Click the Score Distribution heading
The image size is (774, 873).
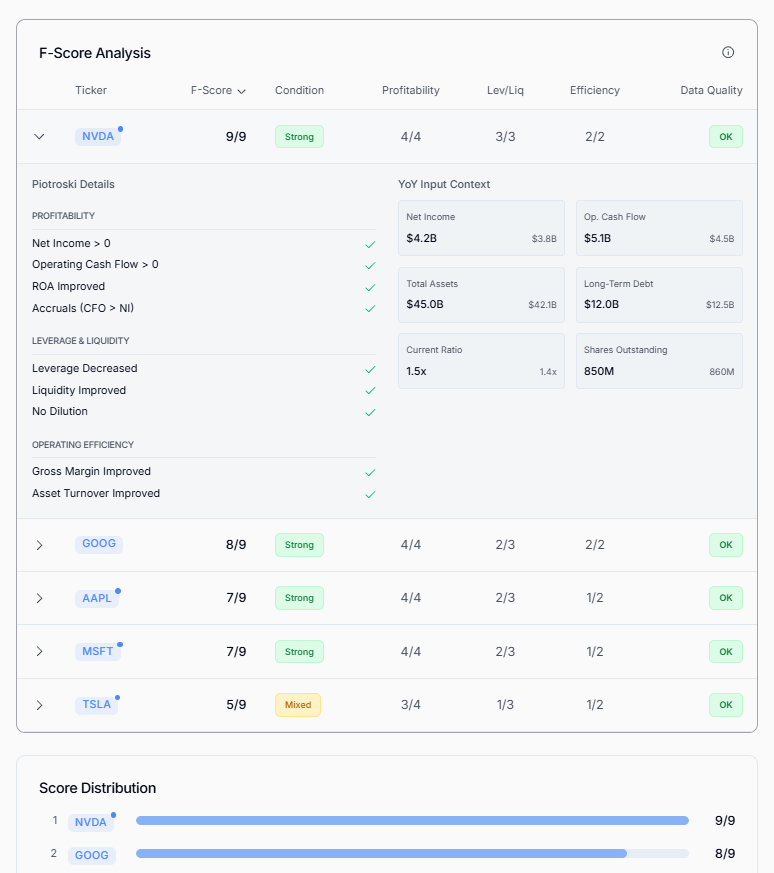tap(97, 788)
